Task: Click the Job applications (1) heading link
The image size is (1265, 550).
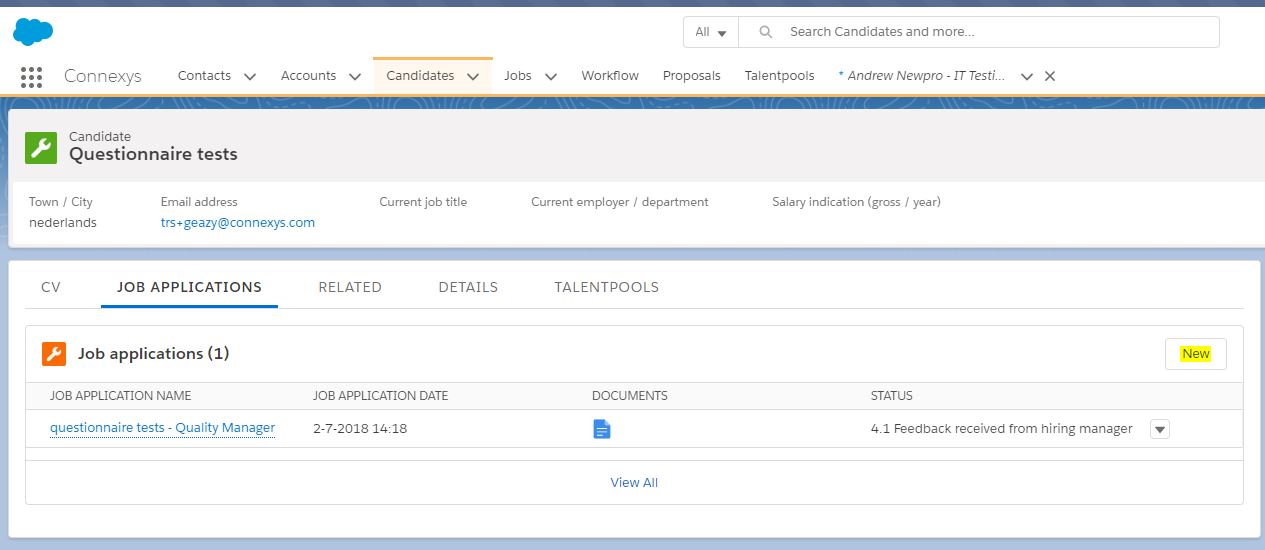Action: point(154,354)
